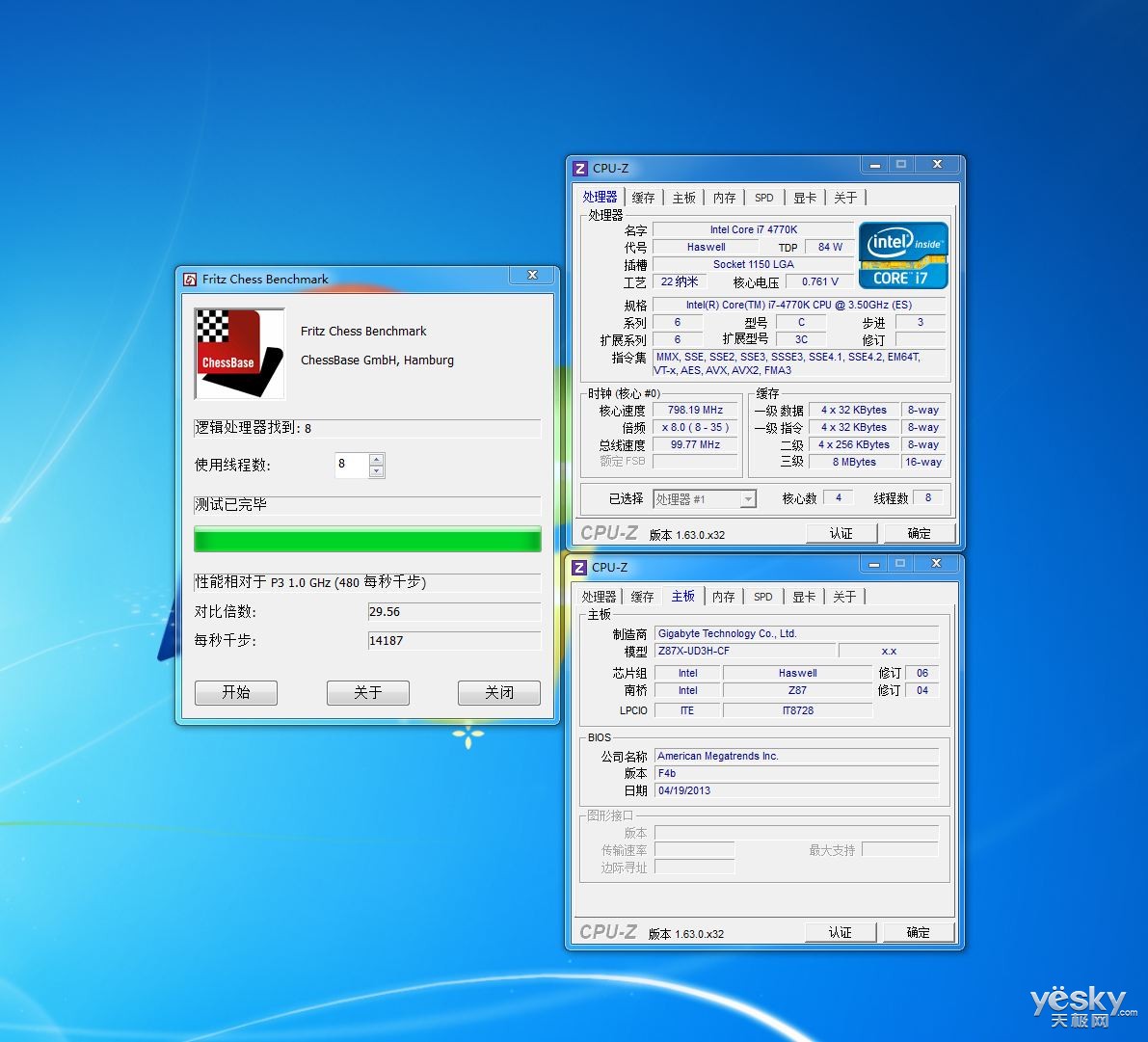
Task: Click the manufacturer Gigabyte Technology Co., Ltd.
Action: (x=796, y=633)
